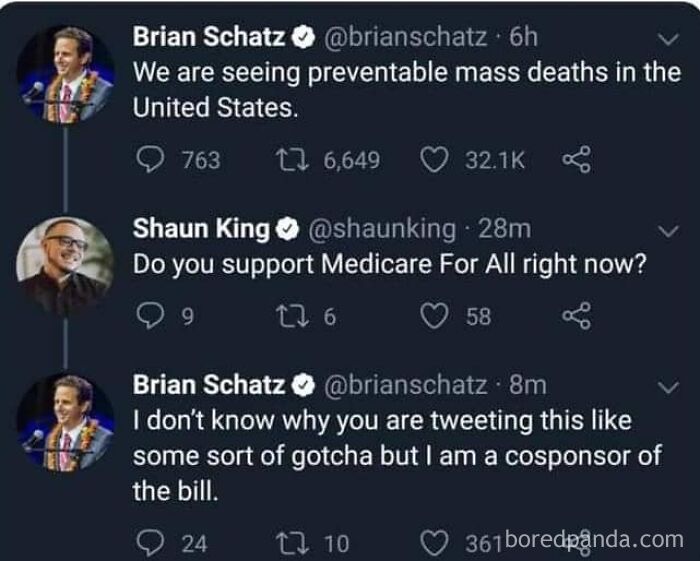Screen dimensions: 700x561
Task: Share Shaun King's tweet
Action: point(575,317)
